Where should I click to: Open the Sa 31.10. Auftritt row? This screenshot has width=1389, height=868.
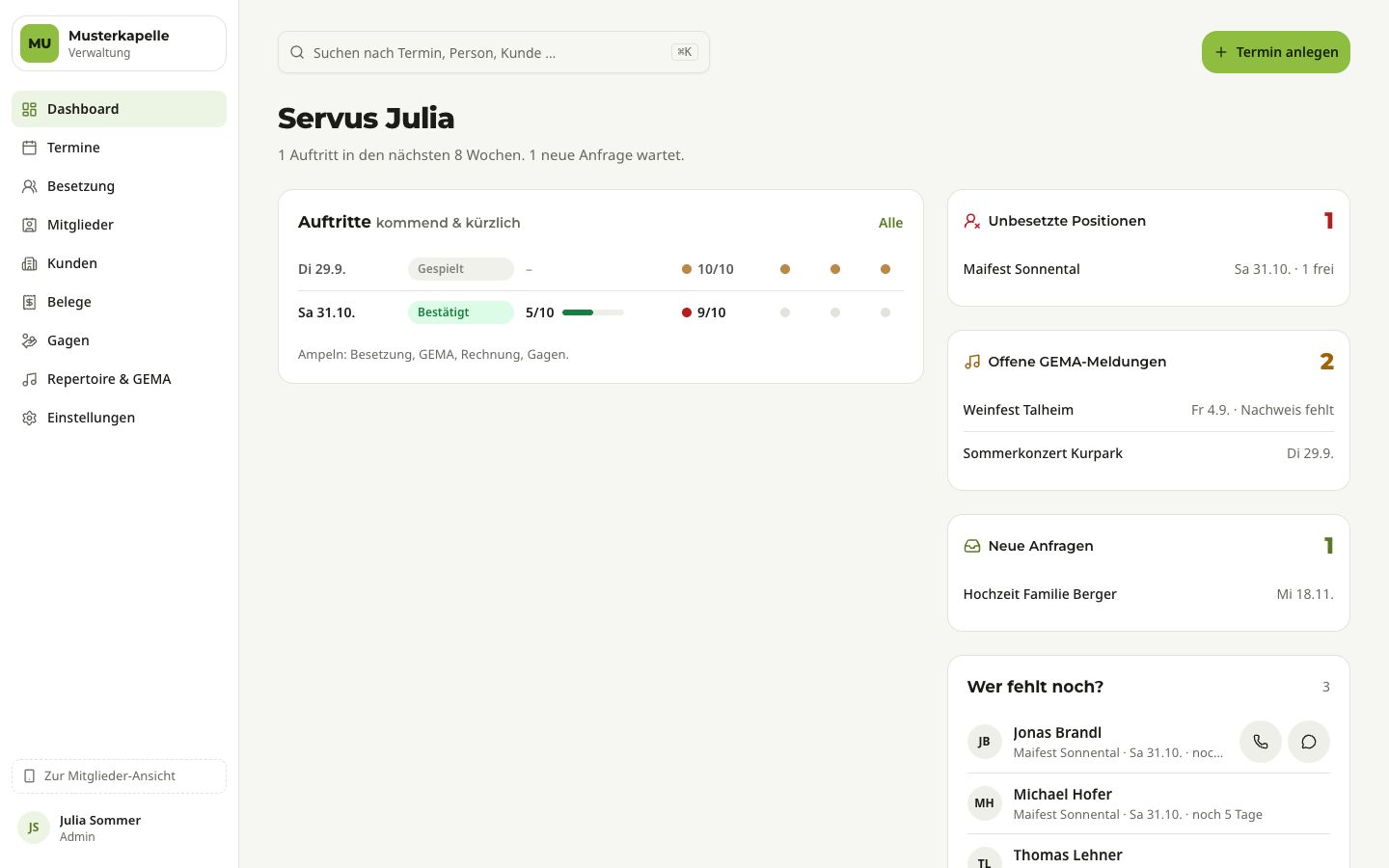600,312
